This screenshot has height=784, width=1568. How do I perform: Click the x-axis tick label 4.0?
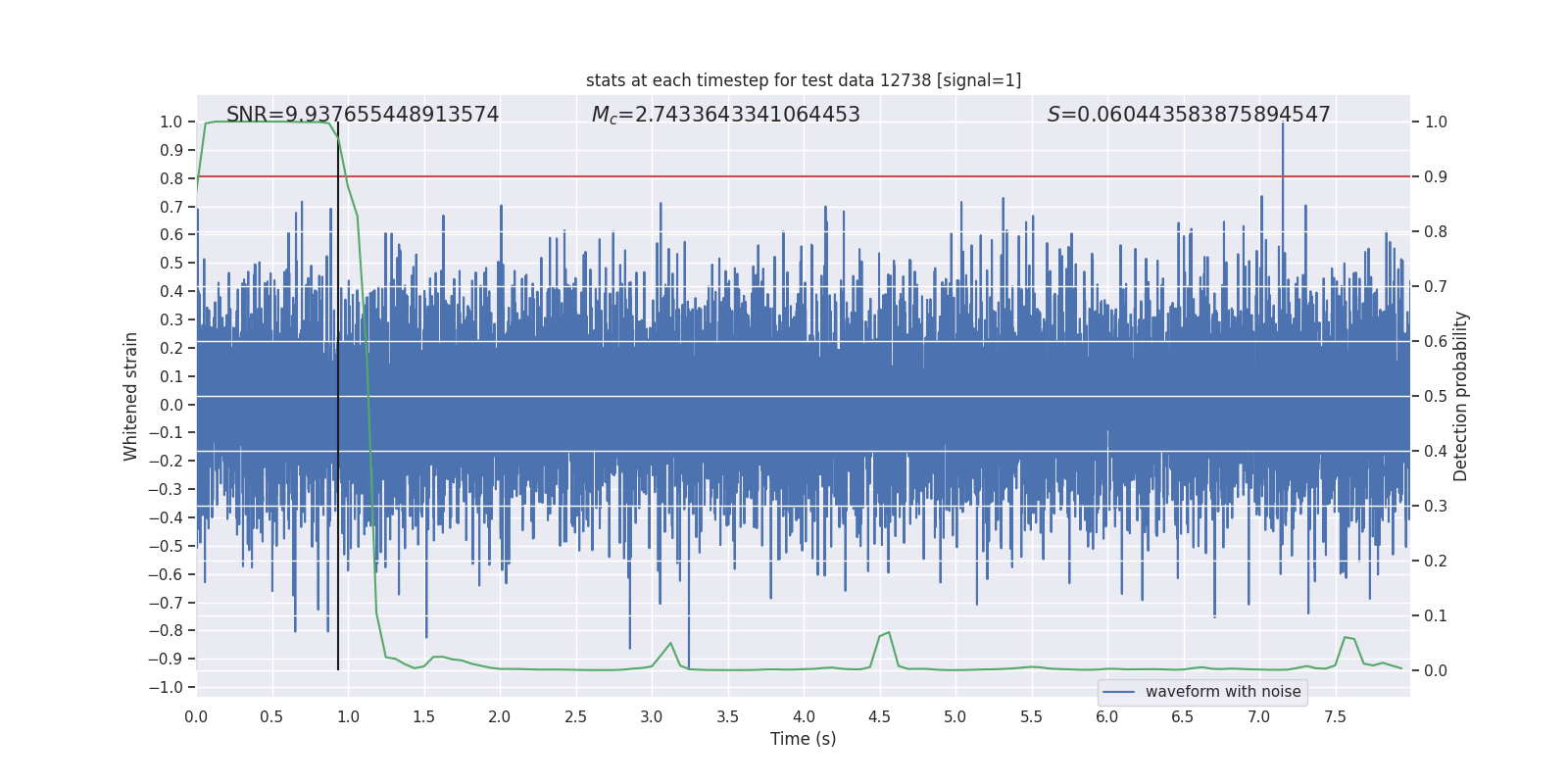click(x=804, y=717)
